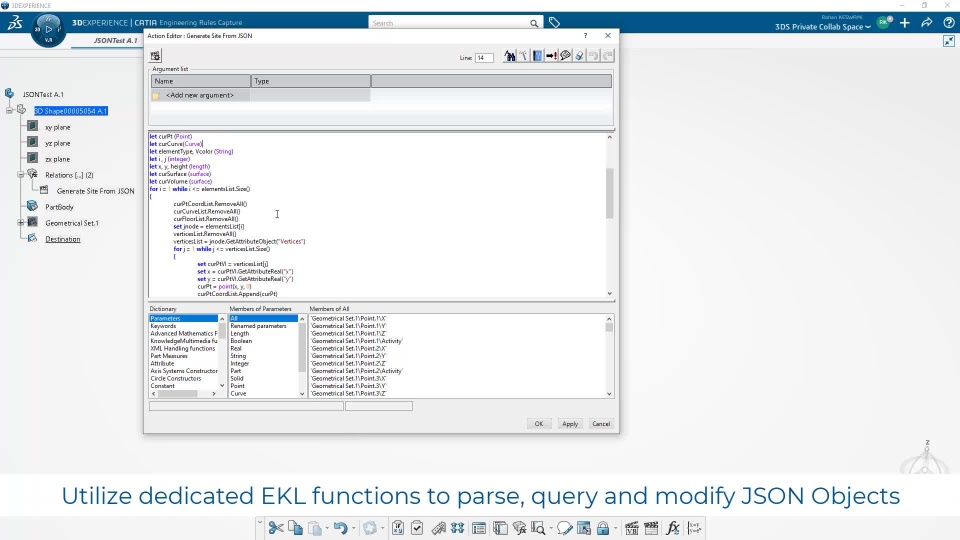The height and width of the screenshot is (540, 960).
Task: Select Part Measures in Dictionary list
Action: (x=169, y=356)
